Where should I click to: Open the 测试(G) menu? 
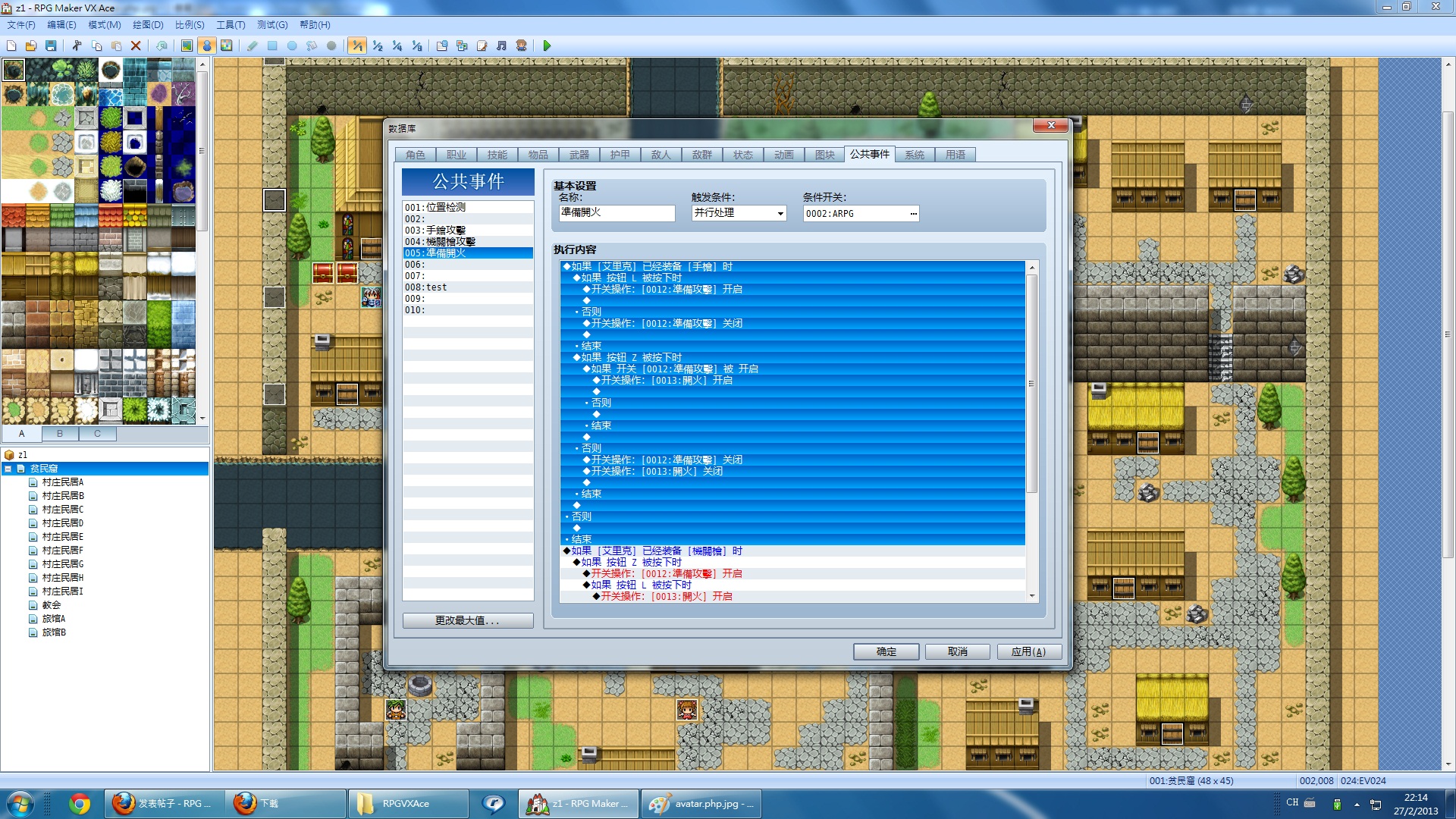[x=272, y=25]
